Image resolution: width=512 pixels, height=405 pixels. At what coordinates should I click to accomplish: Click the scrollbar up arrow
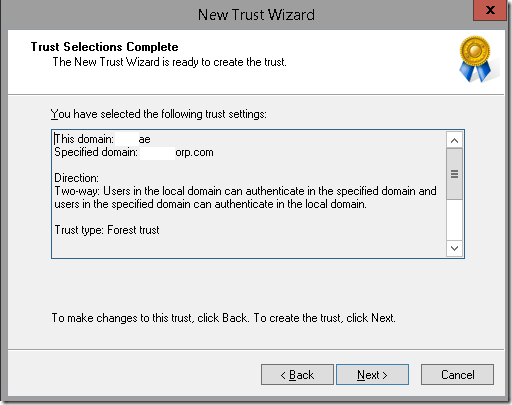(454, 140)
